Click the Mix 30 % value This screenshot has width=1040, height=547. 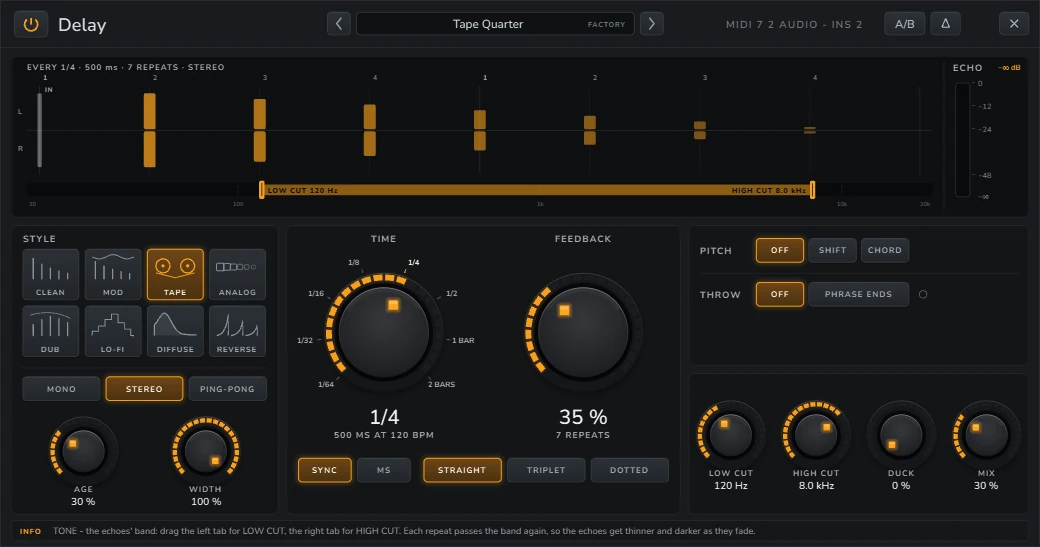click(x=986, y=485)
